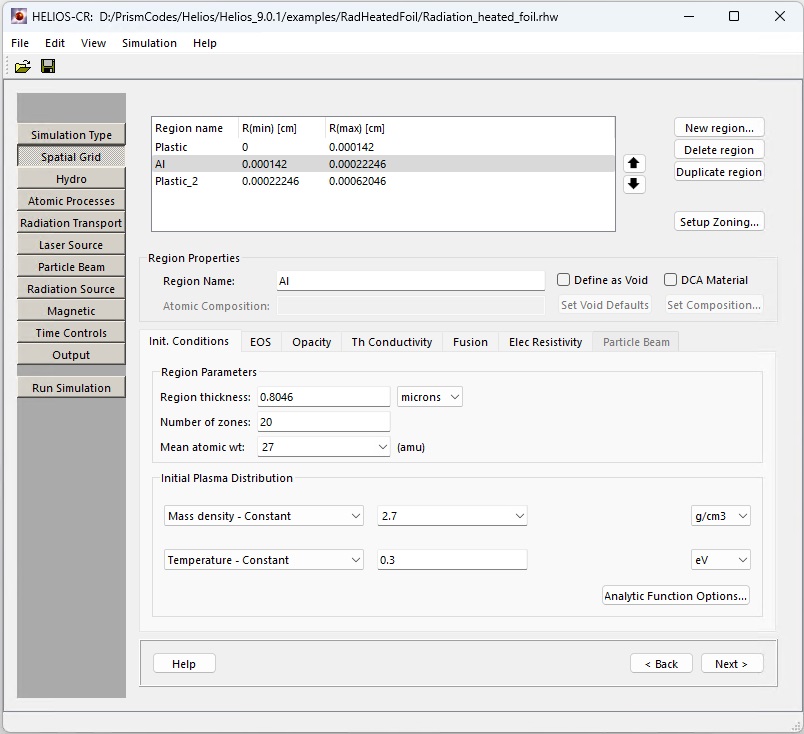The image size is (804, 734).
Task: Open the Simulation menu
Action: [x=149, y=43]
